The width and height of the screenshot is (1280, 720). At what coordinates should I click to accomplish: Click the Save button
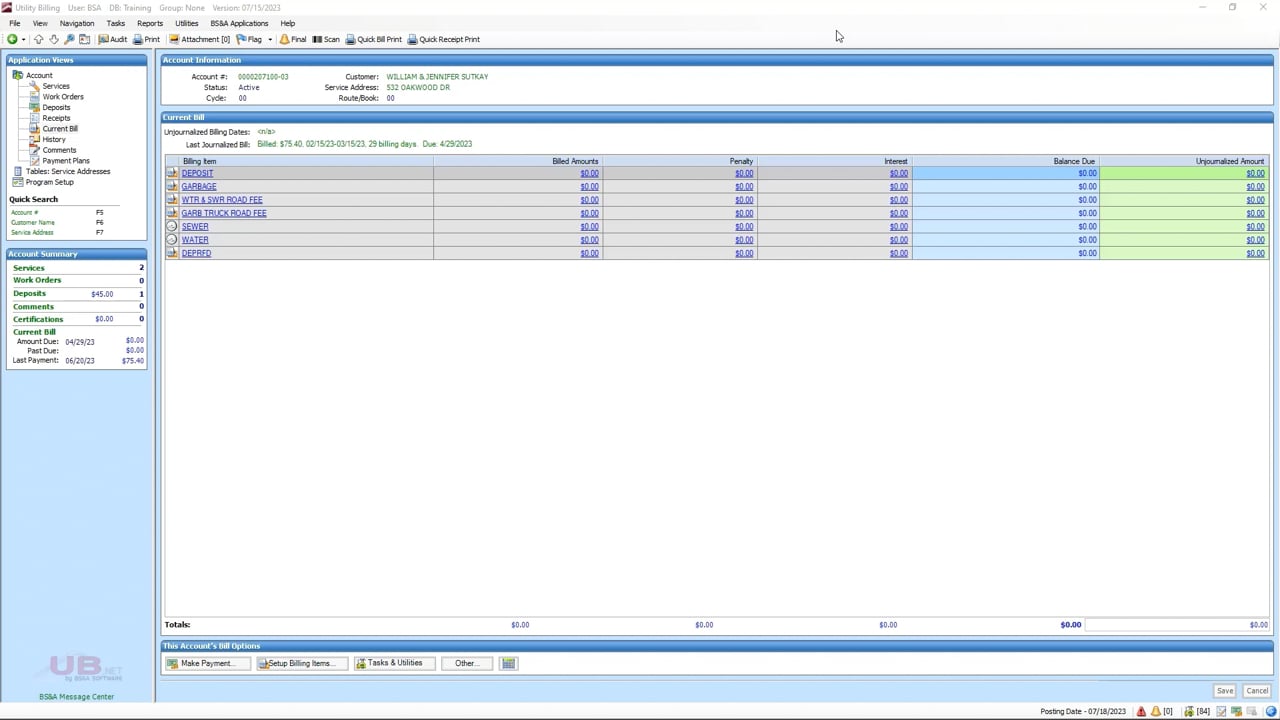1225,691
